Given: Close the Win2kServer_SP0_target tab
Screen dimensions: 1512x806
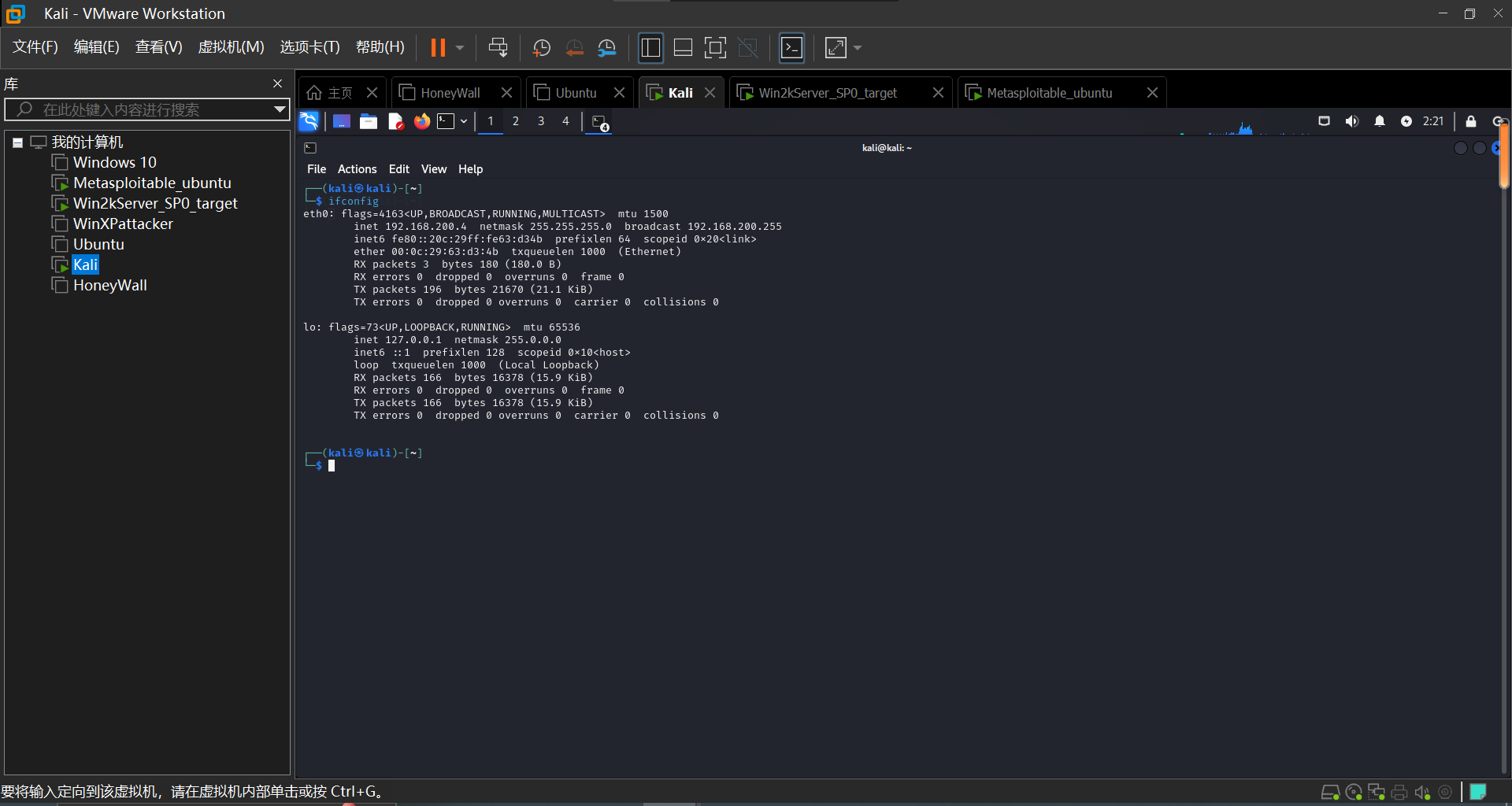Looking at the screenshot, I should pos(938,93).
